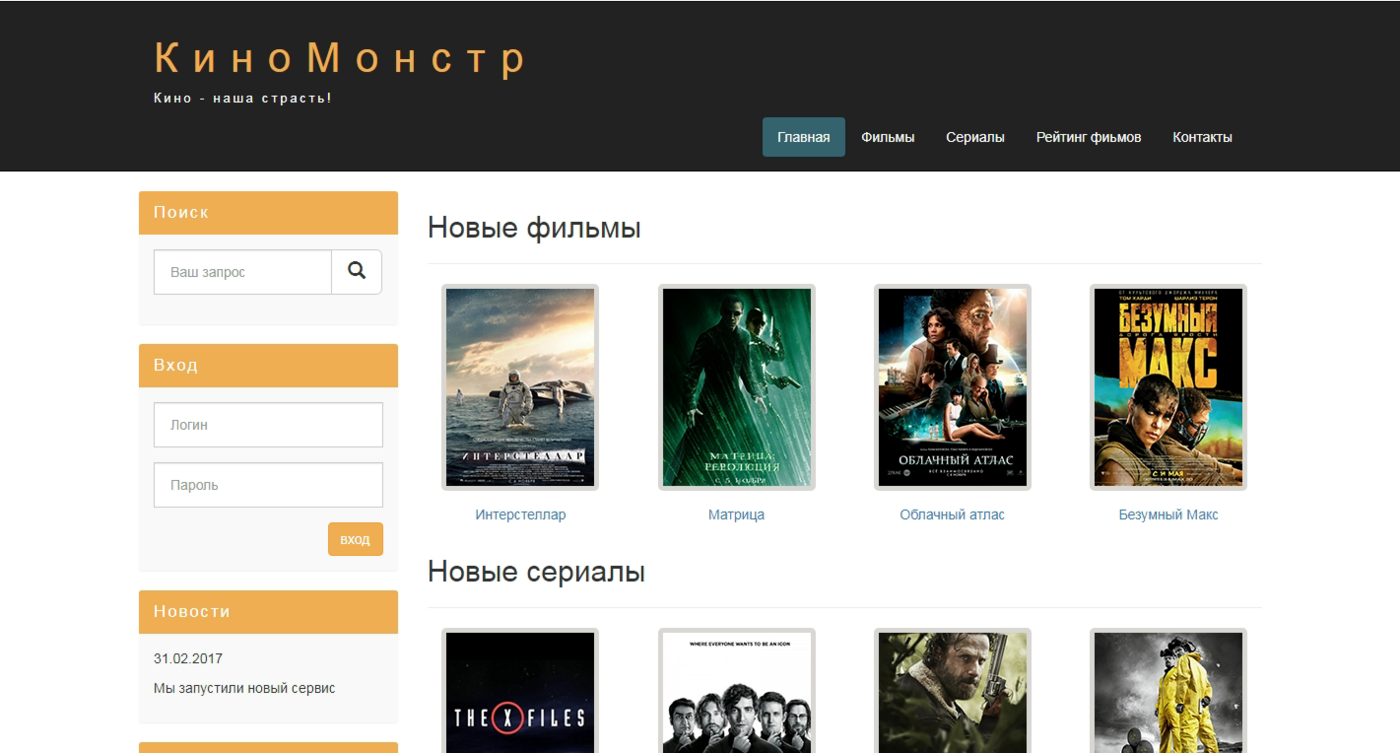Image resolution: width=1400 pixels, height=753 pixels.
Task: Open the Безумный Макс text link
Action: click(1168, 515)
